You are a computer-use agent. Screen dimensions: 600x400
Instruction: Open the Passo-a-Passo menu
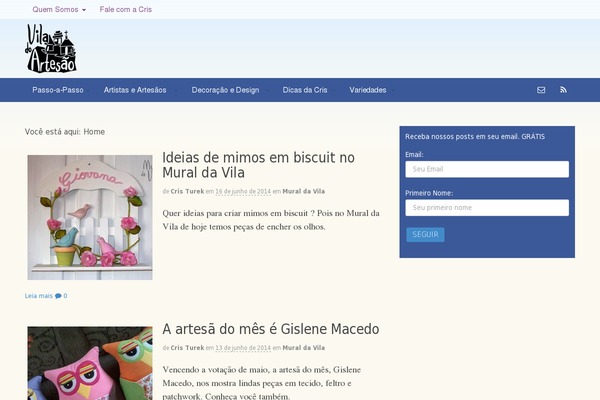point(58,90)
